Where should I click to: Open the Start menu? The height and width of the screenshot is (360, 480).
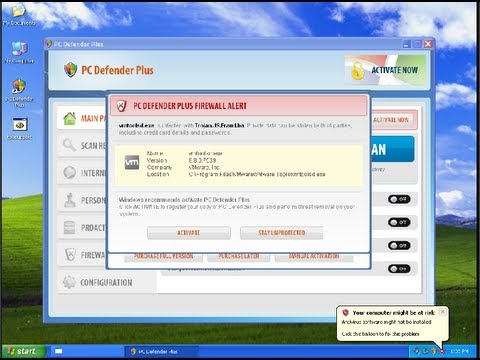(23, 351)
